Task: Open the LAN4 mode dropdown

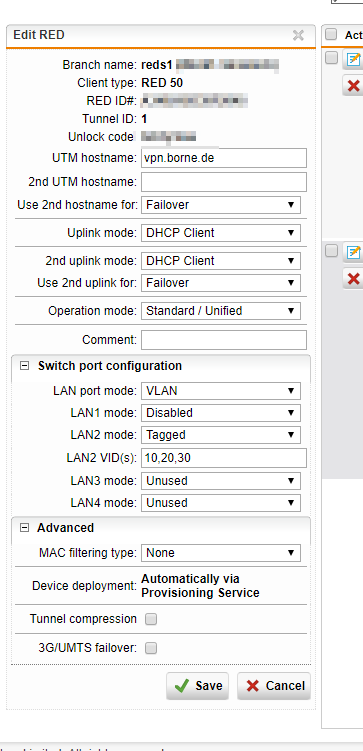Action: (x=221, y=503)
